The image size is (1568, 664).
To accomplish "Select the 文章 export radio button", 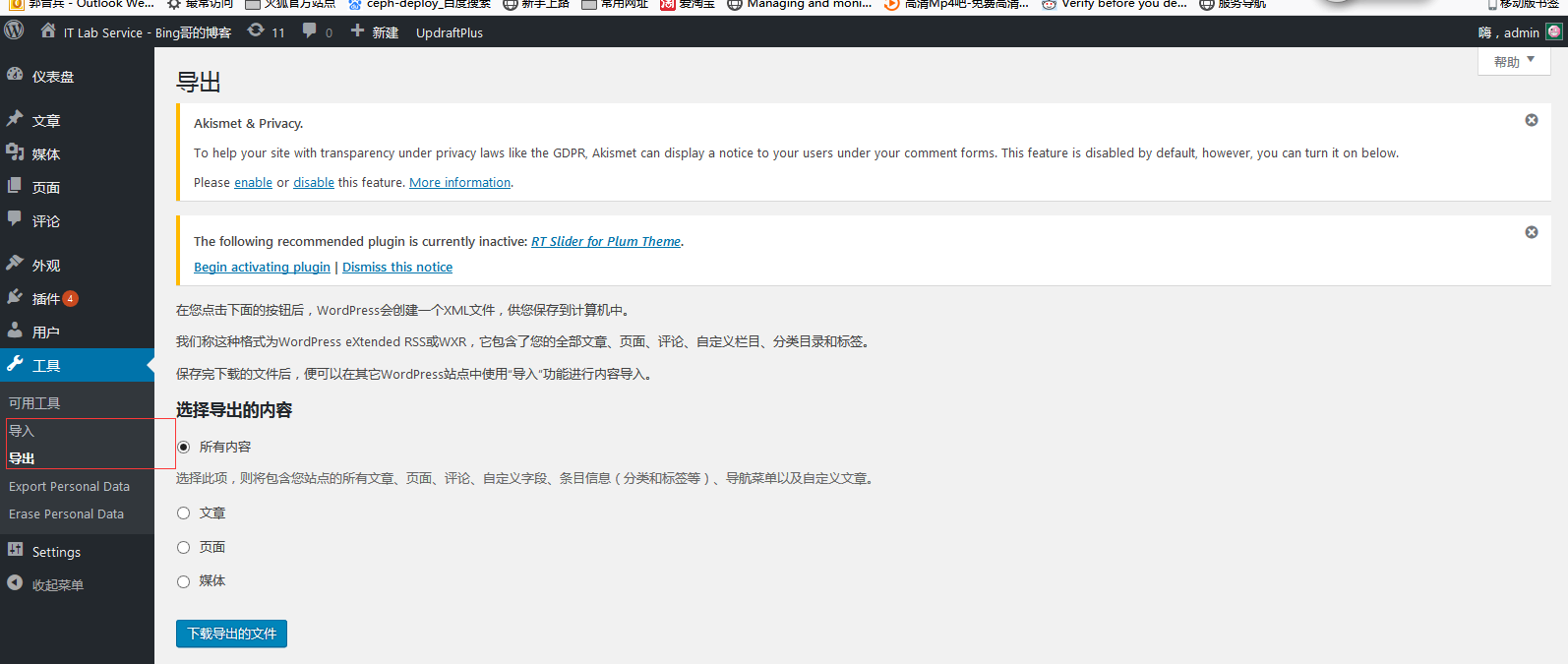I will tap(183, 513).
